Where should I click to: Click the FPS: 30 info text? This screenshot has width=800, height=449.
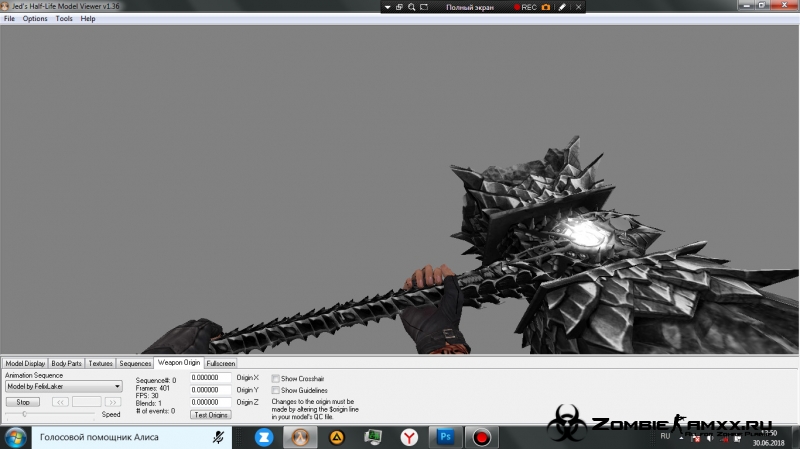[x=147, y=396]
